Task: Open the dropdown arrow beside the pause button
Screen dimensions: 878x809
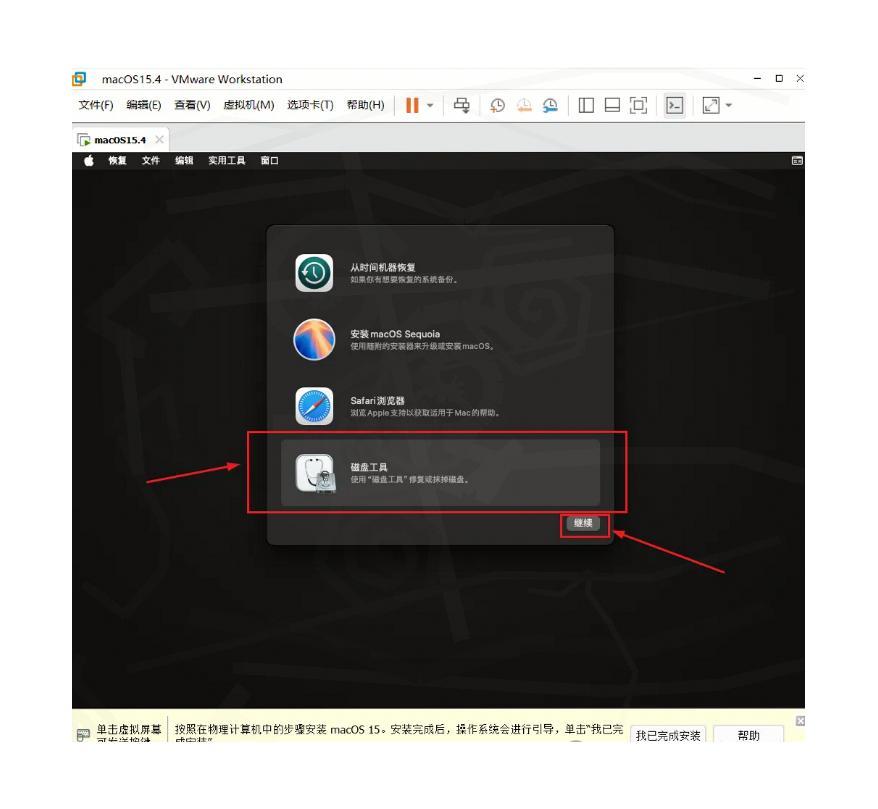Action: 430,105
